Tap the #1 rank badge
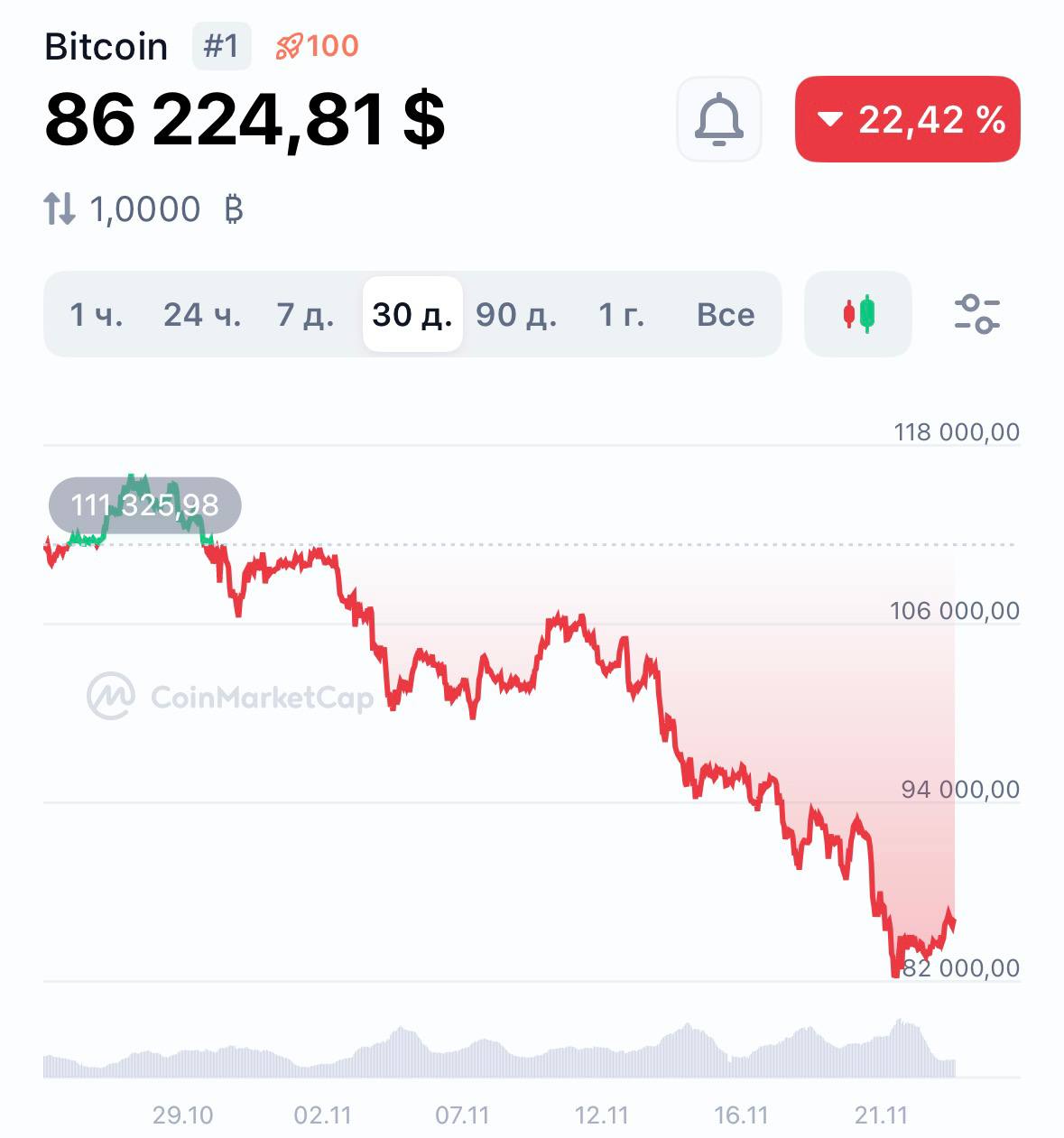 tap(221, 46)
